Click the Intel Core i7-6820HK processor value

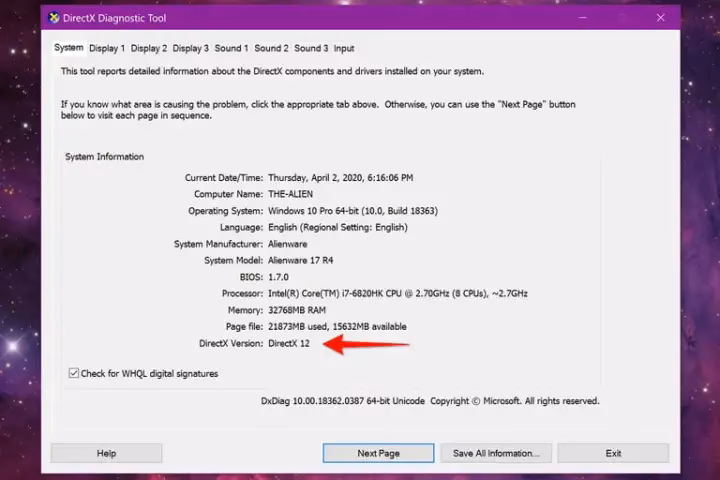point(398,293)
